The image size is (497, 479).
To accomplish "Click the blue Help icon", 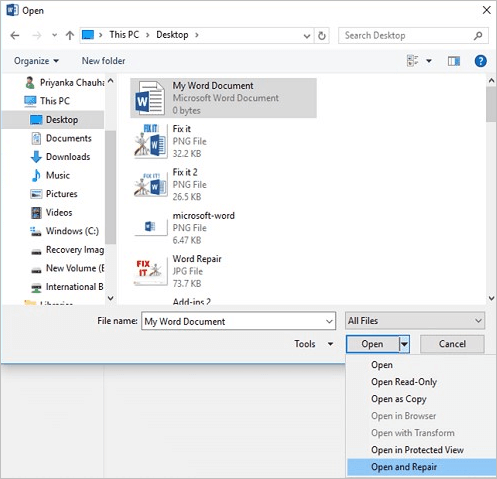I will pos(480,61).
